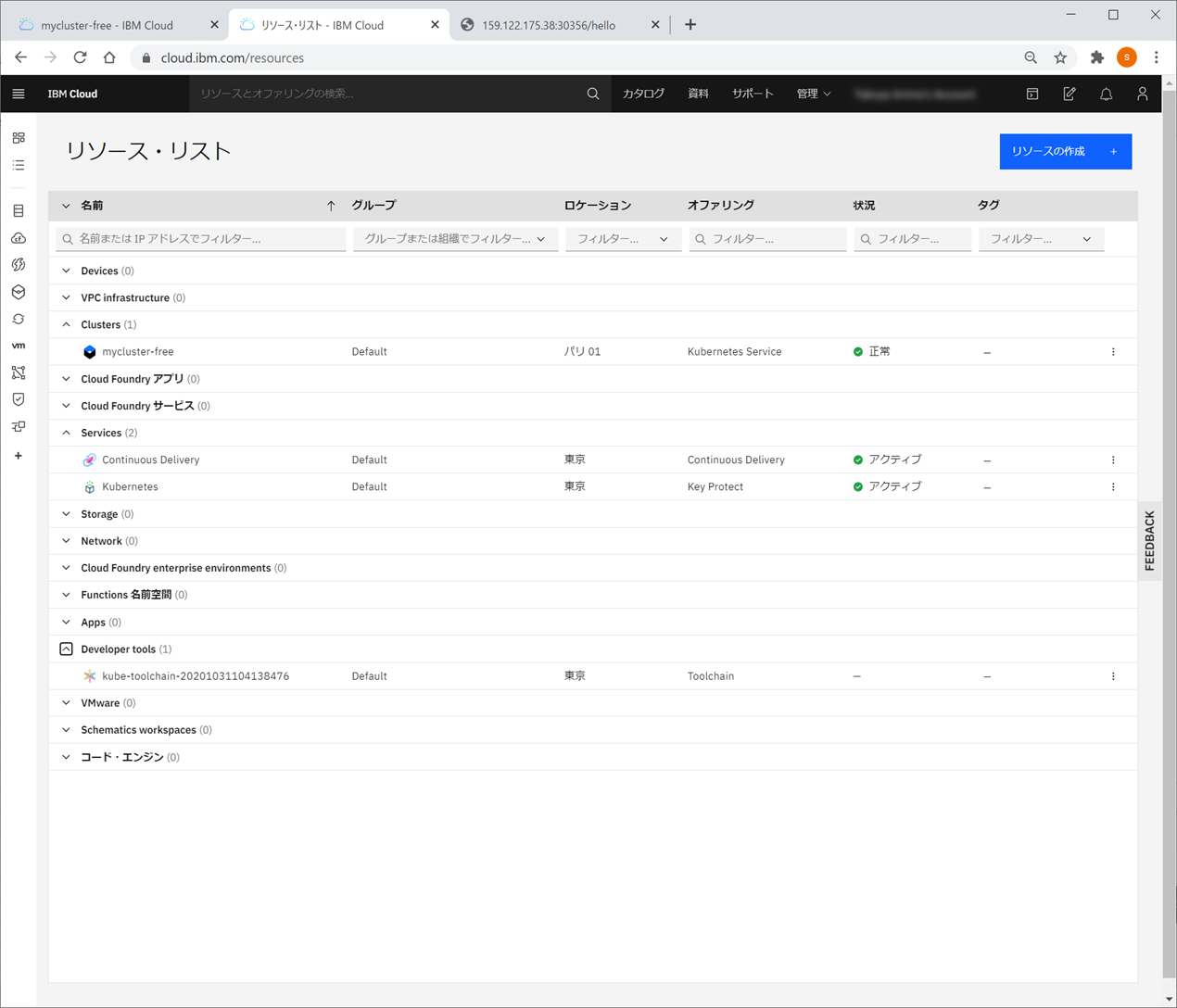1177x1008 pixels.
Task: Click the search magnifier in the header
Action: 593,94
